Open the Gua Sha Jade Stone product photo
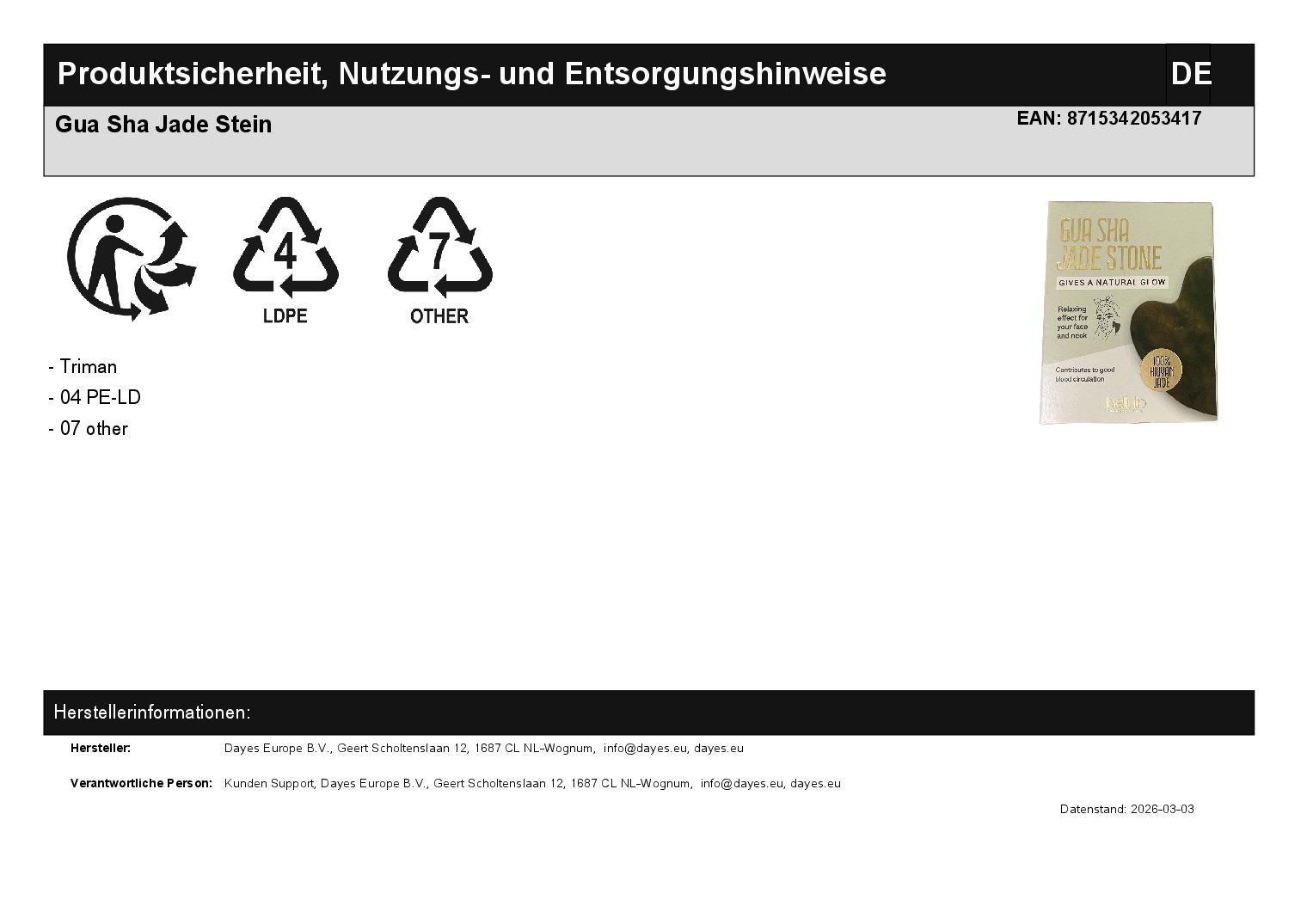Viewport: 1307px width, 924px height. (x=1128, y=313)
